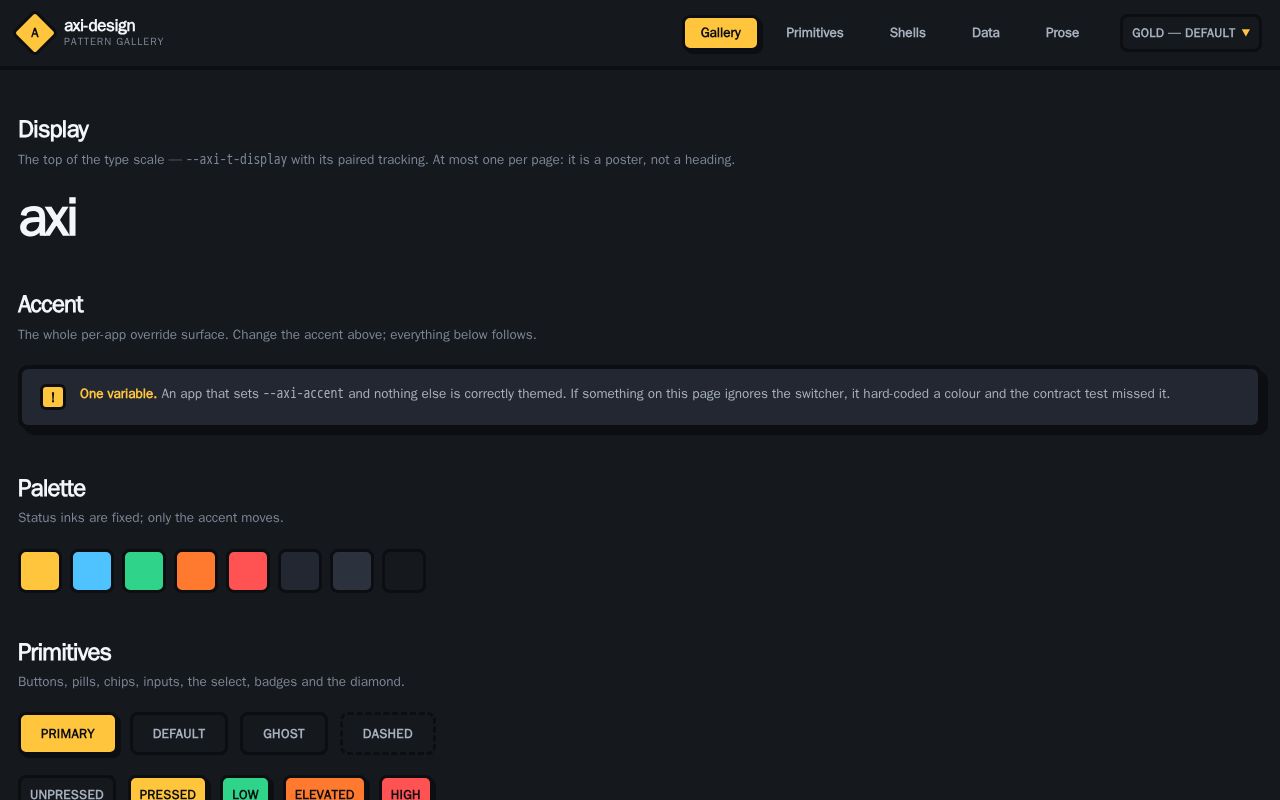Open the GOLD — DEFAULT accent dropdown
This screenshot has width=1280, height=800.
1190,33
